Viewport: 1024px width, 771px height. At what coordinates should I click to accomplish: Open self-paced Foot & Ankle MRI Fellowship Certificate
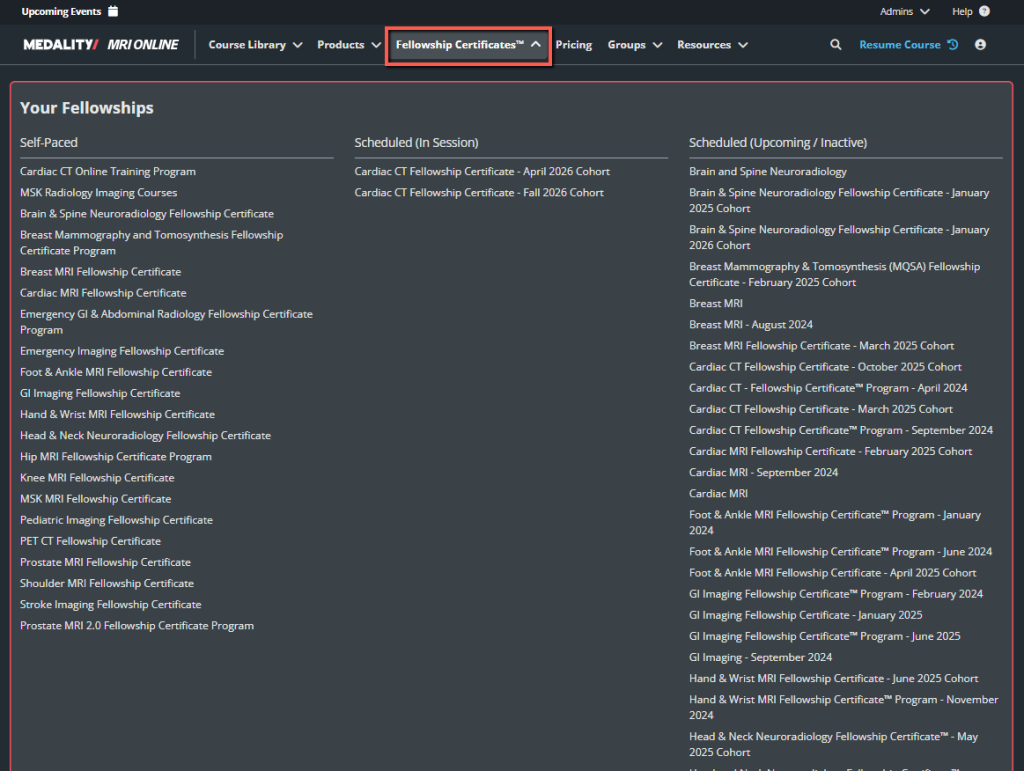(116, 372)
